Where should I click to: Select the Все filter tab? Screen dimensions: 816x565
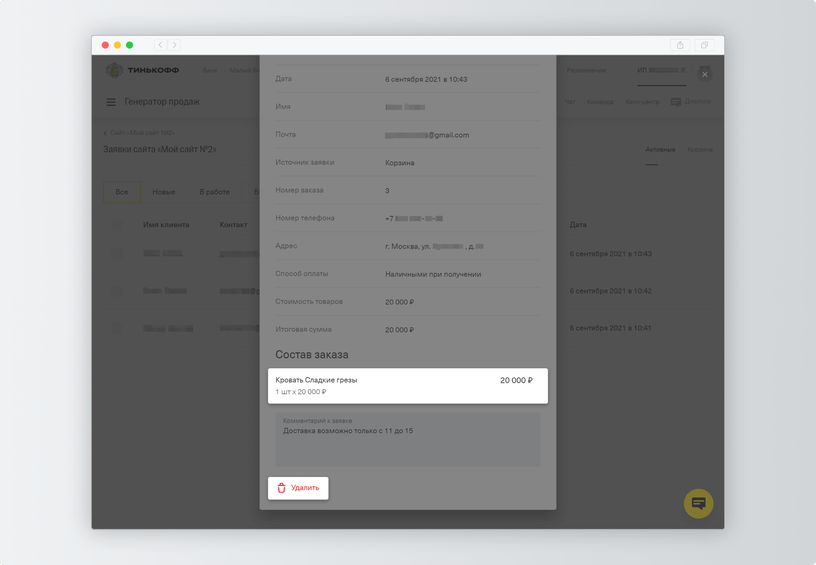122,192
